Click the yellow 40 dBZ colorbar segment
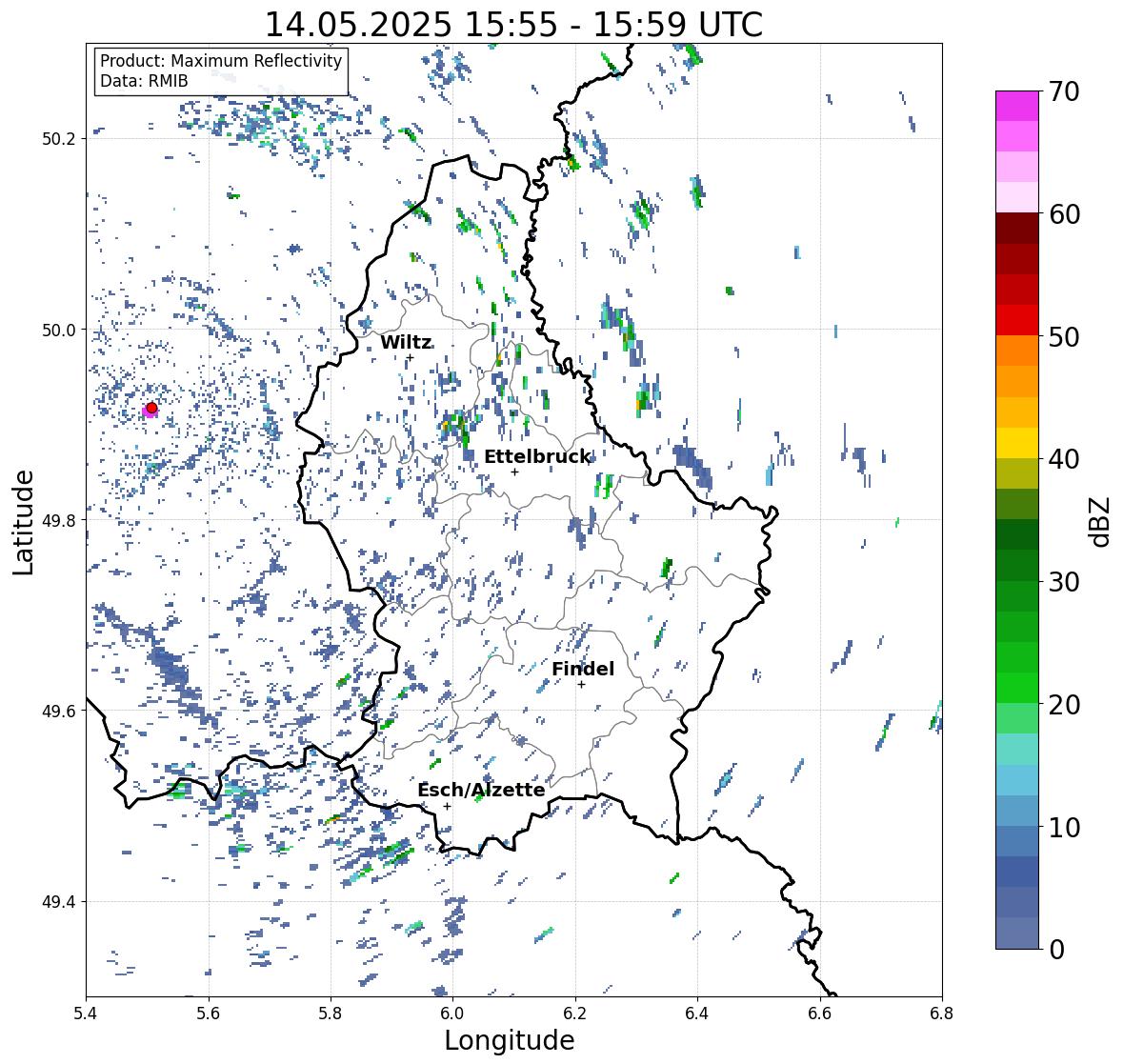This screenshot has height=1064, width=1123. coord(1017,443)
